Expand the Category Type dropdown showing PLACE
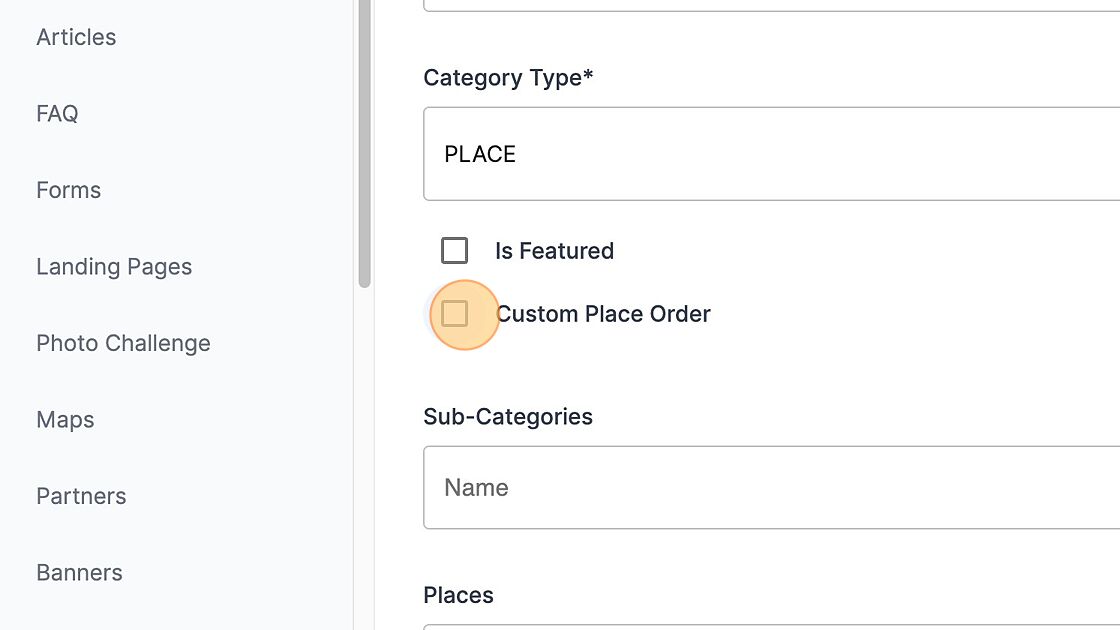 coord(770,154)
